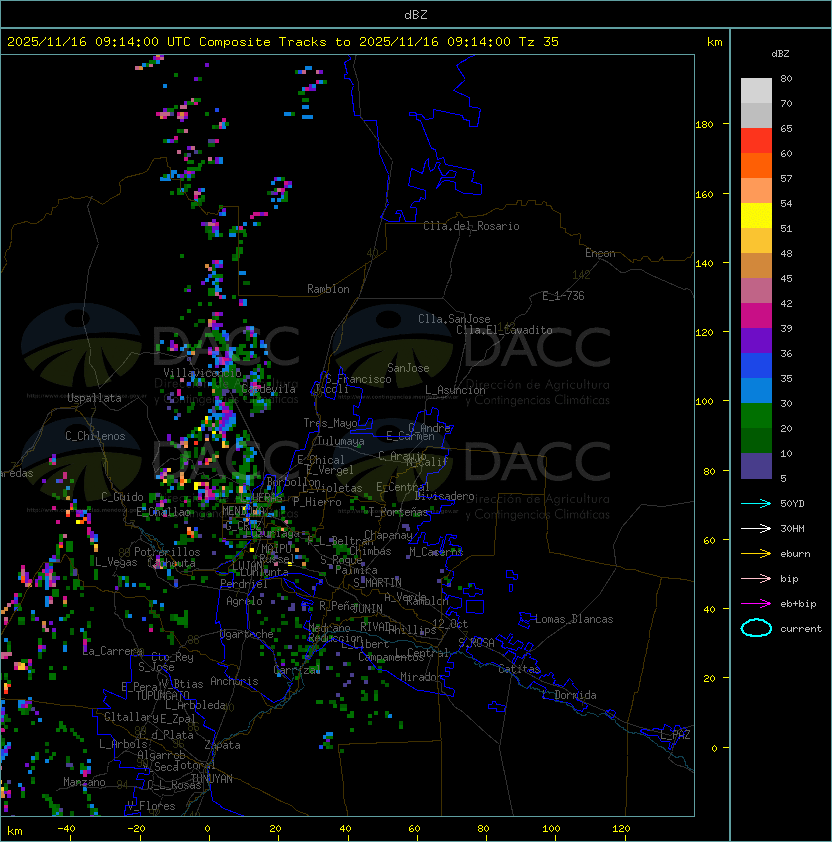
Task: Pick the magenta swatch above 39 dBZ
Action: (x=756, y=316)
